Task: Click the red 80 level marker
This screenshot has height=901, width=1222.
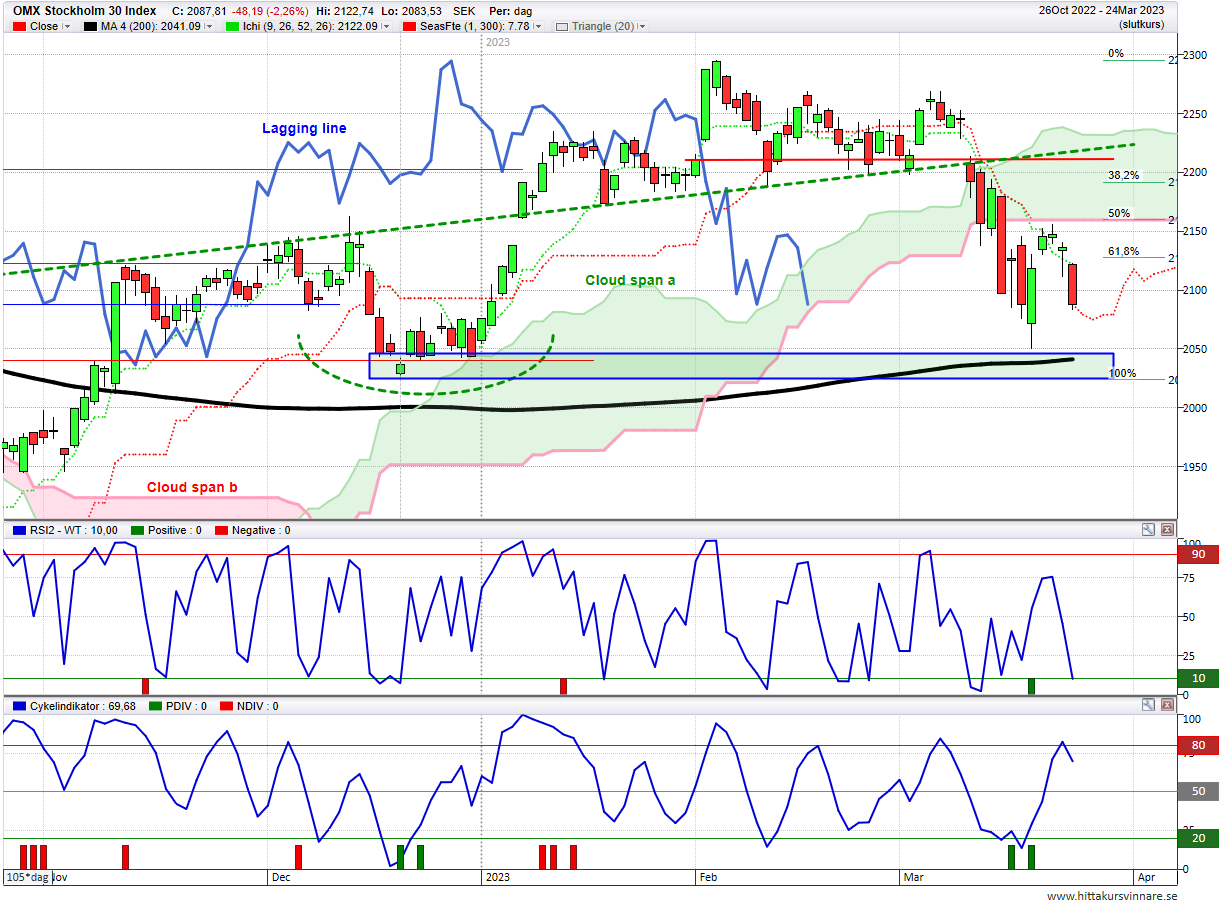Action: pyautogui.click(x=1198, y=745)
